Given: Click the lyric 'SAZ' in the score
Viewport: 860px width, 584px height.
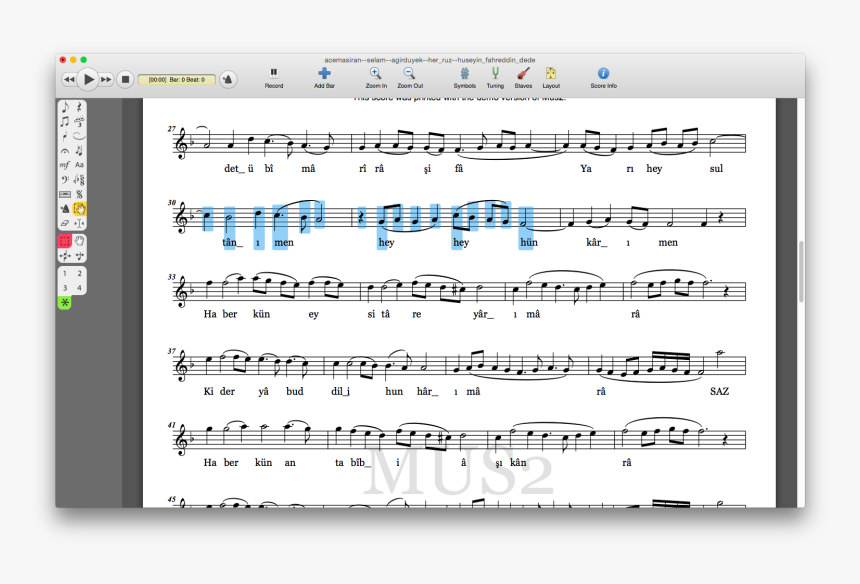Looking at the screenshot, I should [719, 391].
